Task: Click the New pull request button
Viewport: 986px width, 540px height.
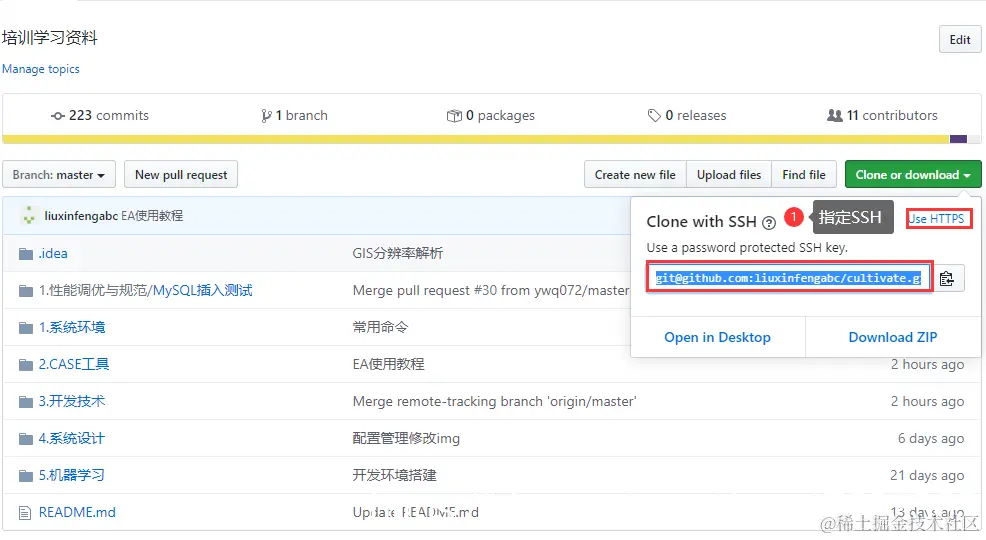Action: (x=181, y=175)
